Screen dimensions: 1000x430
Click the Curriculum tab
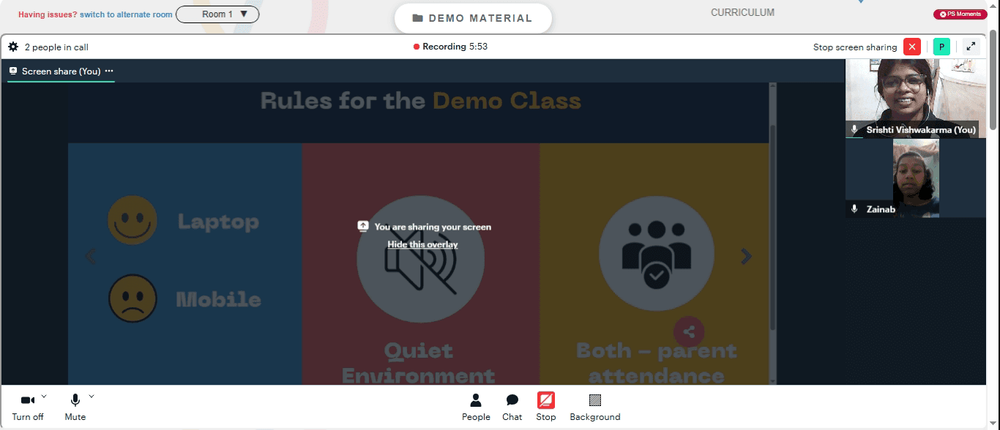(742, 12)
